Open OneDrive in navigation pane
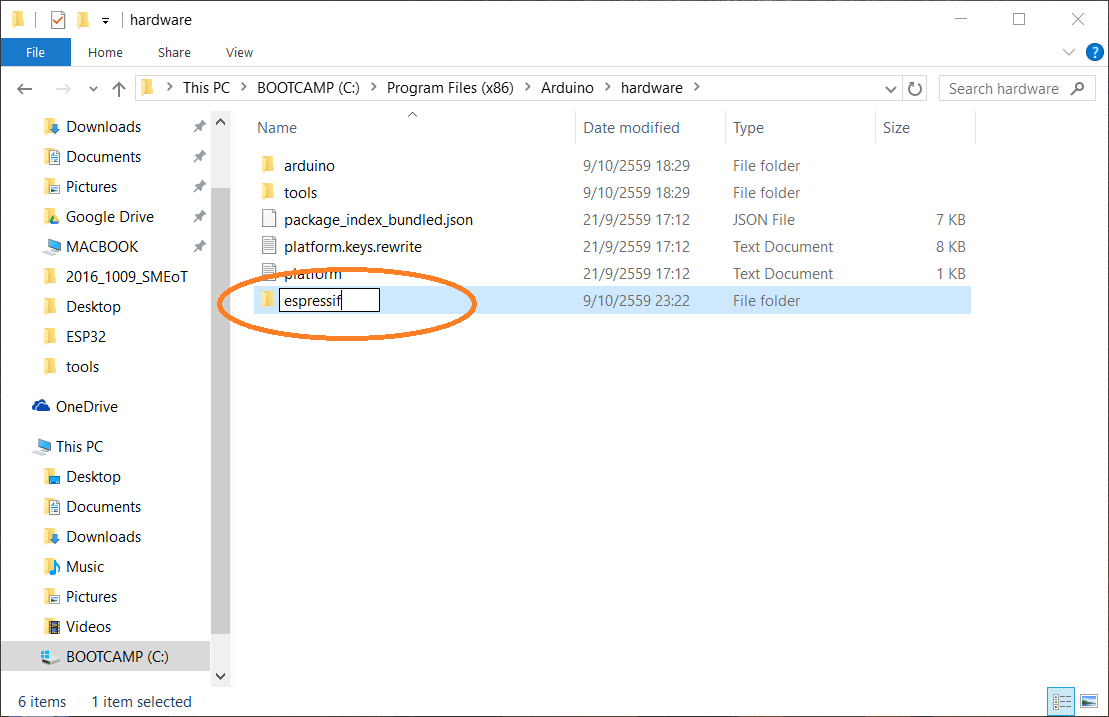 pos(87,407)
